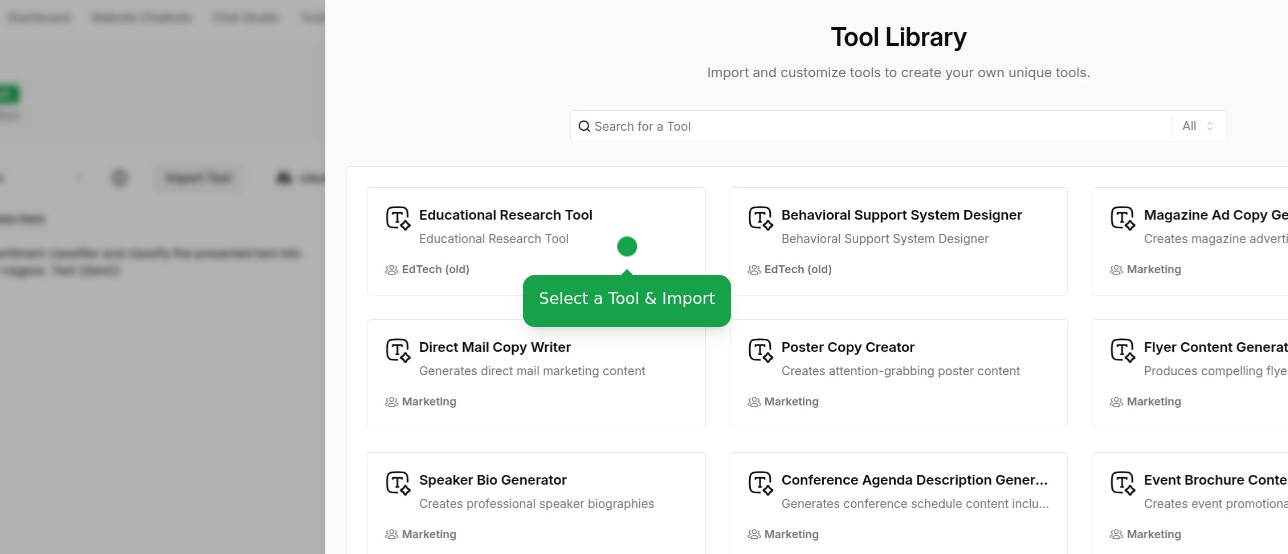Open the Speaker Bio Generator title
Screen dimensions: 1288x554
[x=493, y=480]
